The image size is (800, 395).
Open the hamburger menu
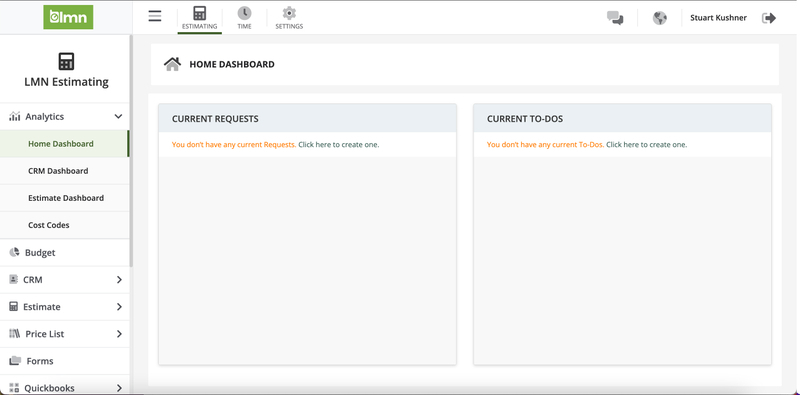tap(155, 16)
